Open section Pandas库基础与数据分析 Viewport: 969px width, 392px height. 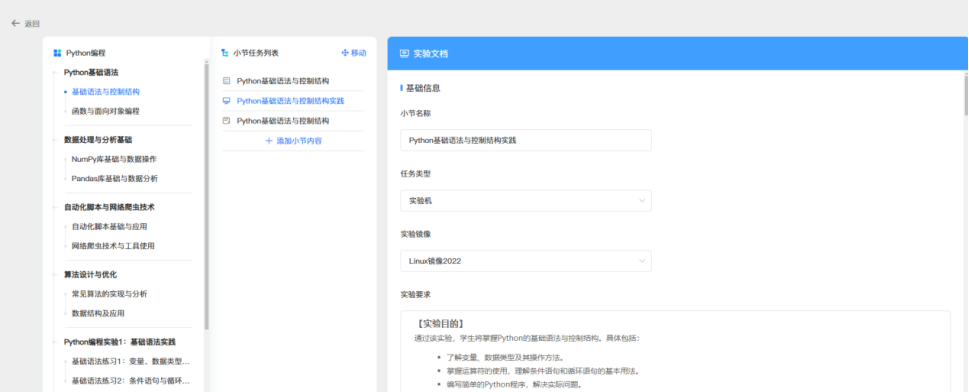[115, 179]
